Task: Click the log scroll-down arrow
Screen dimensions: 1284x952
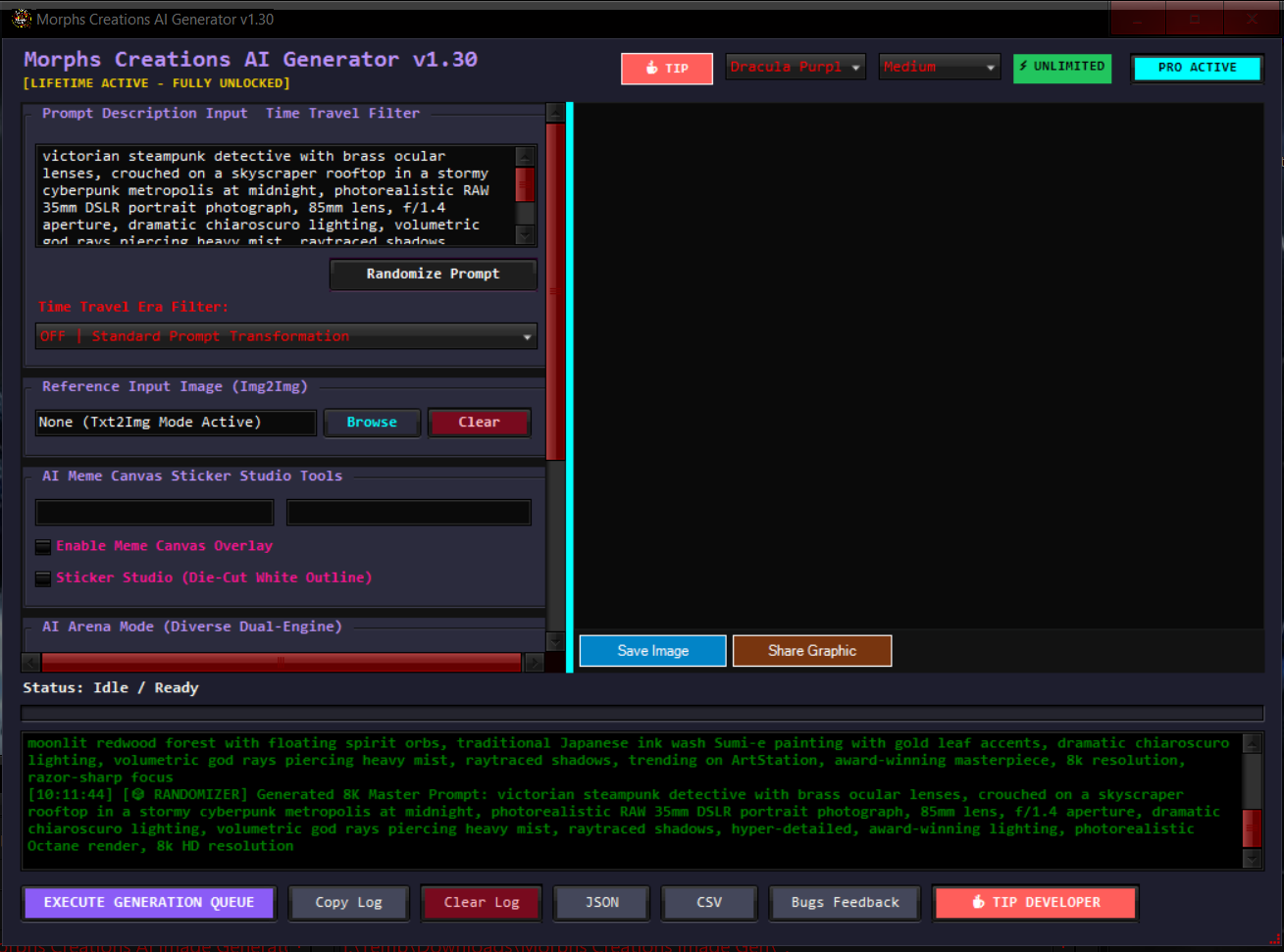Action: [x=1252, y=859]
